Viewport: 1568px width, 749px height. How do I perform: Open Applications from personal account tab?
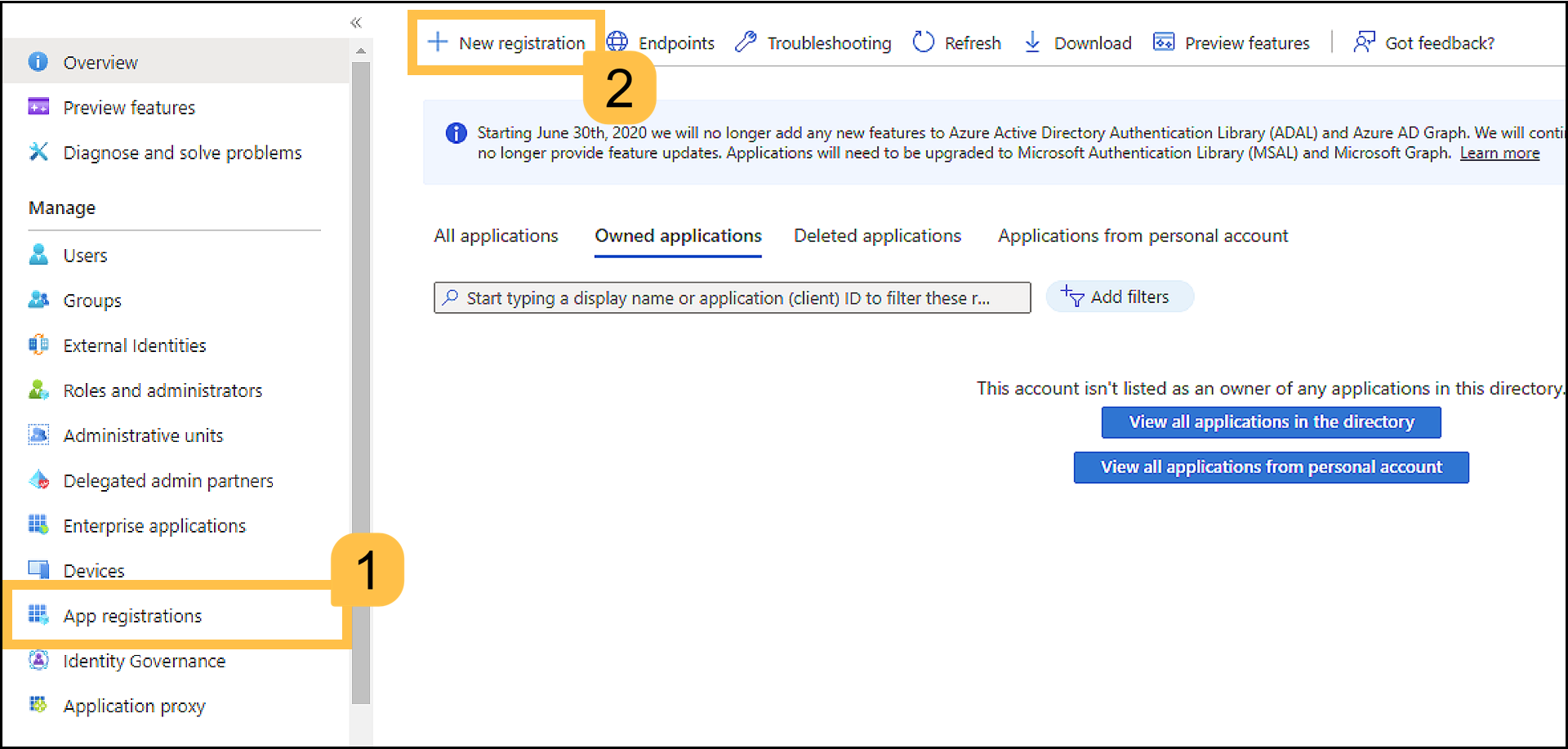pyautogui.click(x=1143, y=236)
